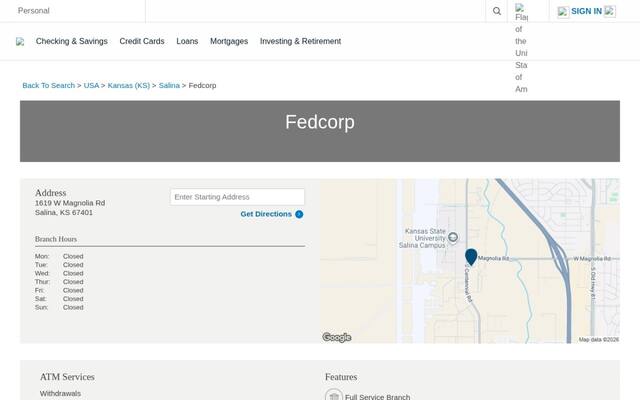Screen dimensions: 640x400
Task: Click the '1619 W Magnolia Rd' address text
Action: click(x=70, y=203)
